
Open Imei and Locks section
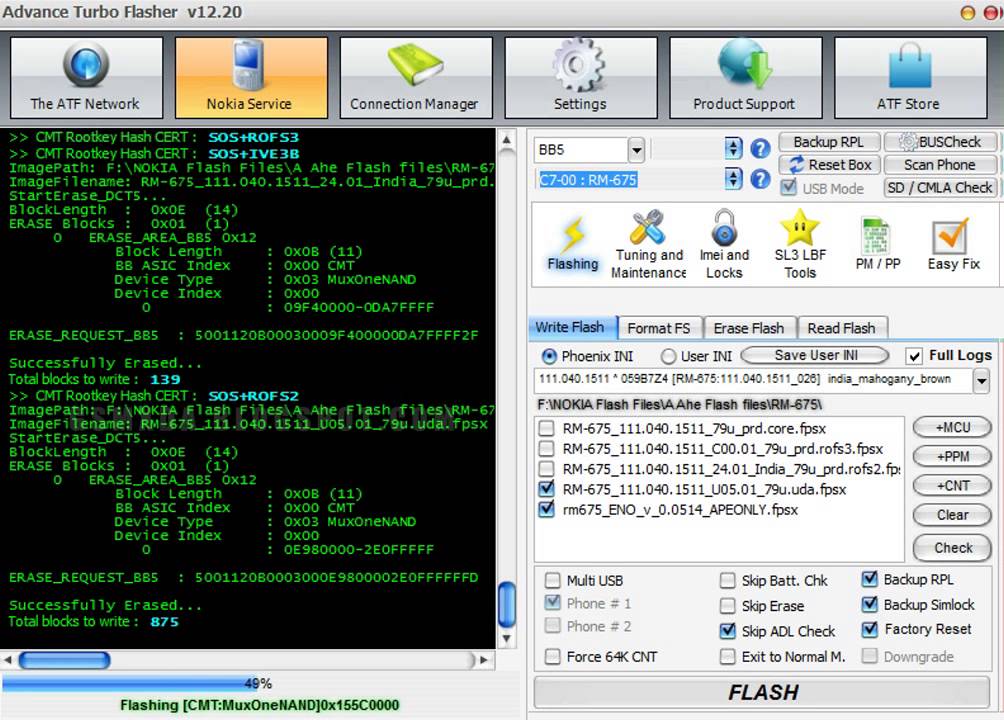coord(724,244)
